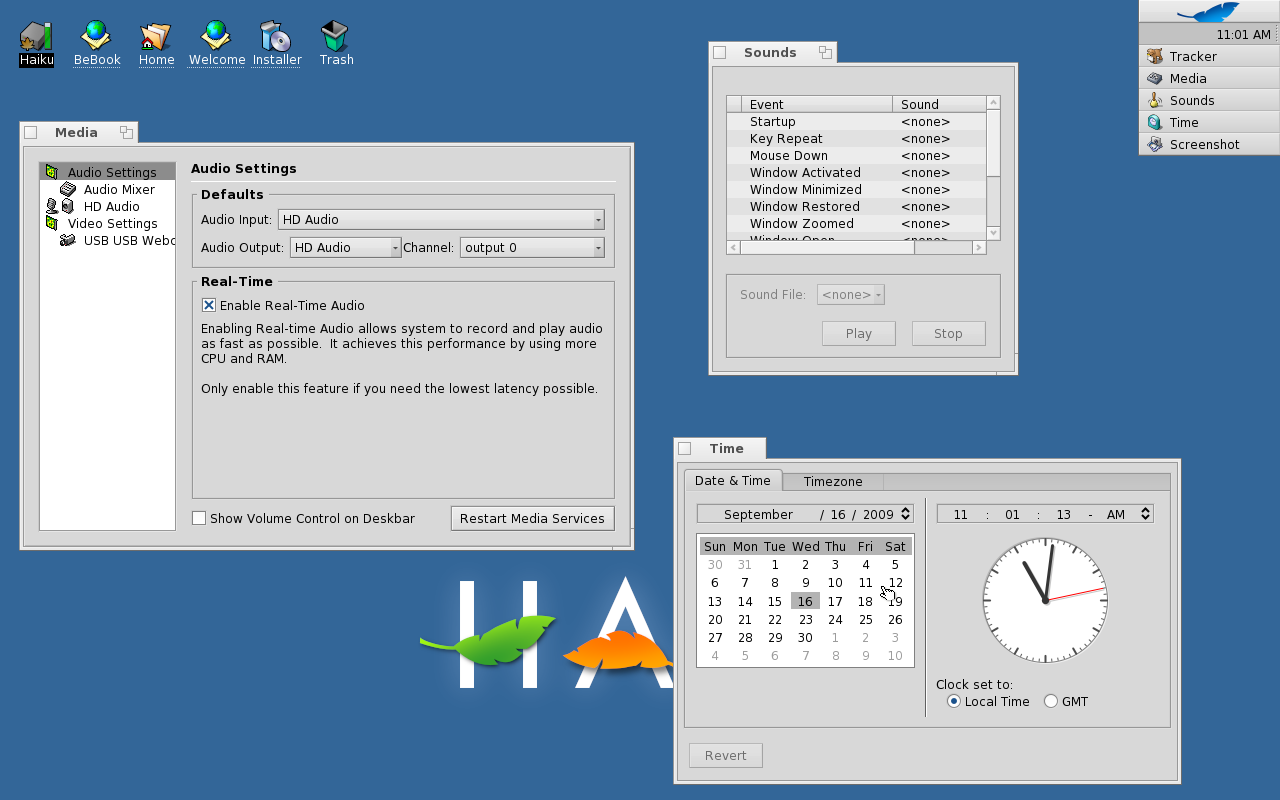
Task: Click the Sounds list vertical scrollbar
Action: point(993,167)
